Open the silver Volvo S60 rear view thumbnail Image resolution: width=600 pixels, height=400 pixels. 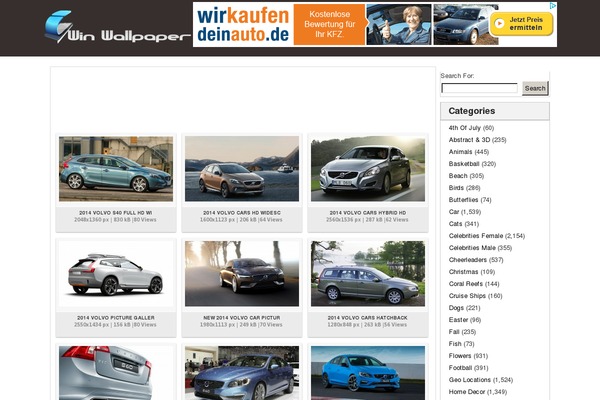pyautogui.click(x=116, y=373)
